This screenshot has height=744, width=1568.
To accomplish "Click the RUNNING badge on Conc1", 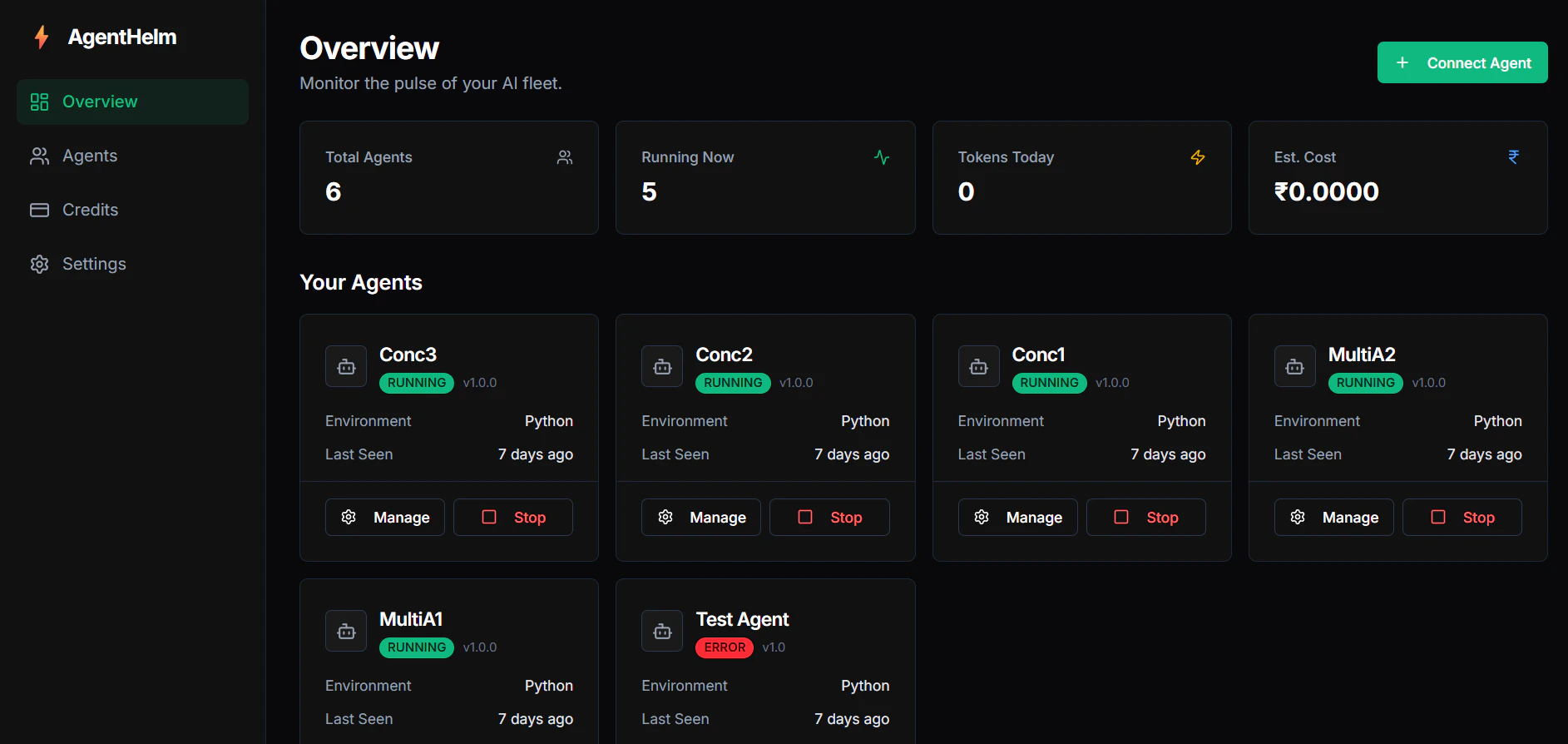I will coord(1049,383).
